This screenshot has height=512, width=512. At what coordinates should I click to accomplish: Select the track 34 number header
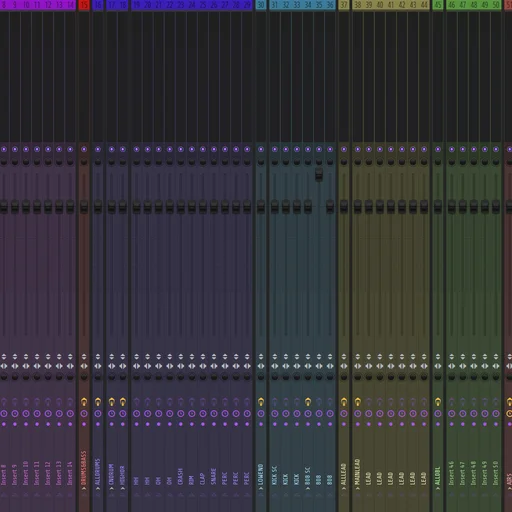(x=308, y=5)
